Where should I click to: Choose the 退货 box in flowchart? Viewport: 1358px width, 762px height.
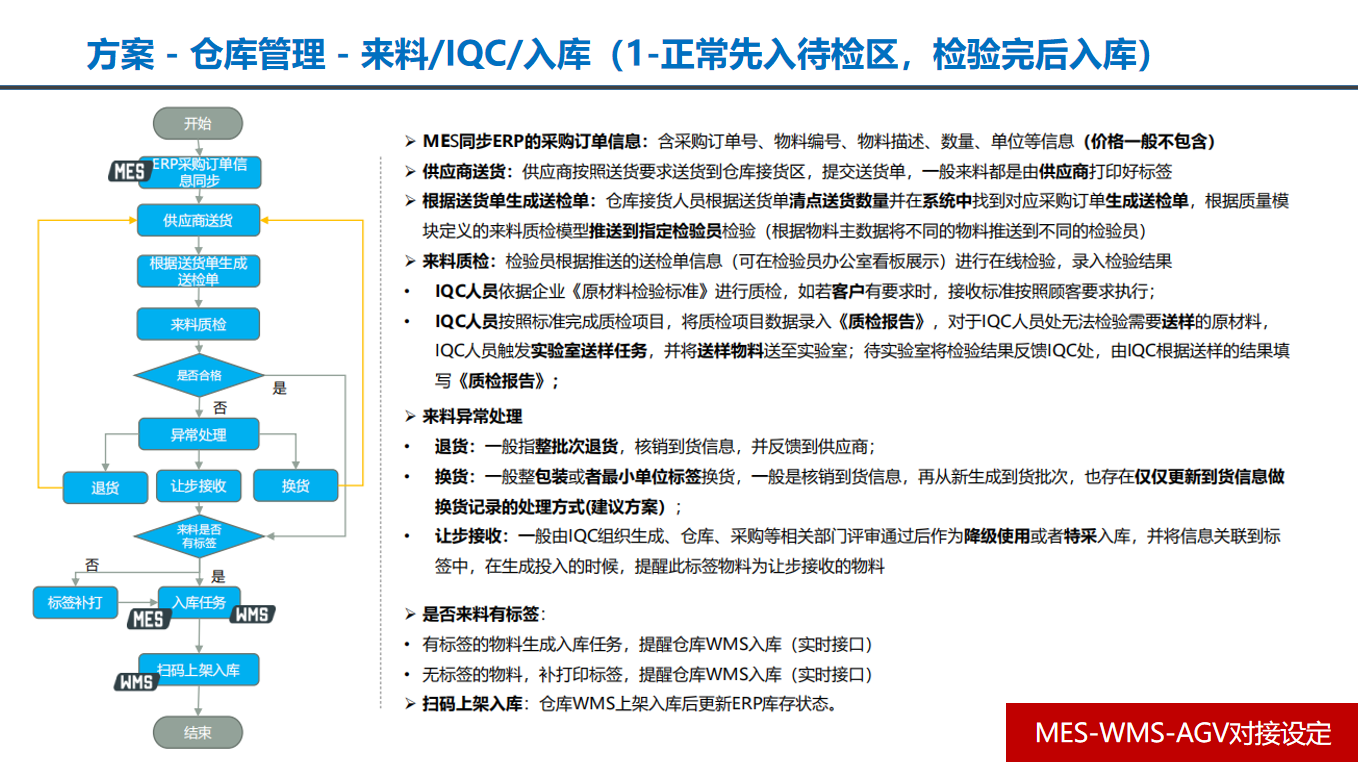105,487
